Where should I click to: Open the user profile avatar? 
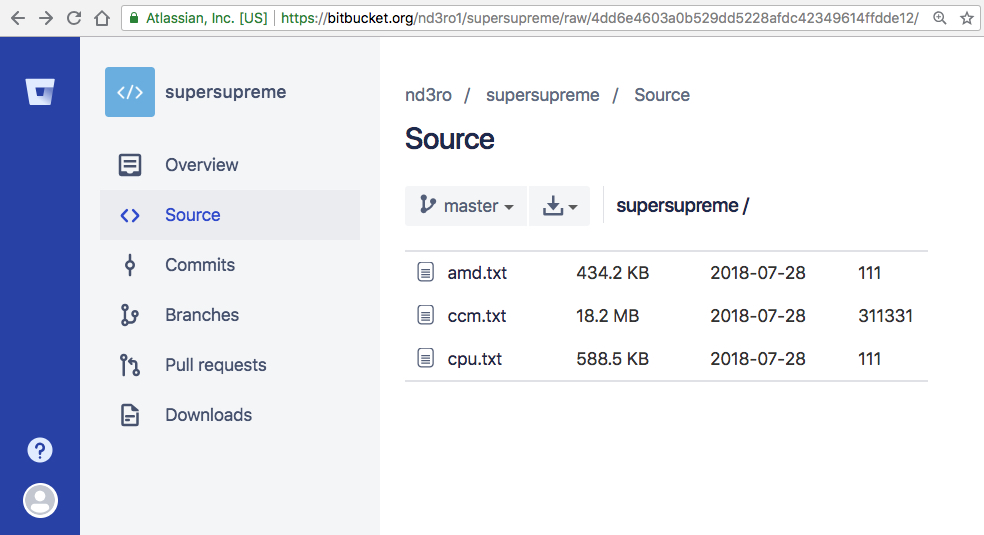[x=40, y=501]
